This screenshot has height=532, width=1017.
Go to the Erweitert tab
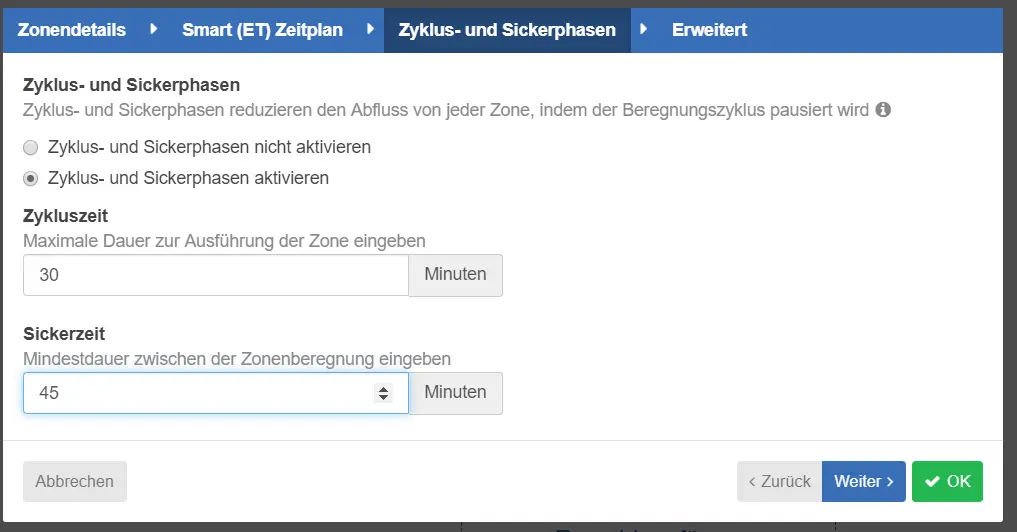pos(709,30)
